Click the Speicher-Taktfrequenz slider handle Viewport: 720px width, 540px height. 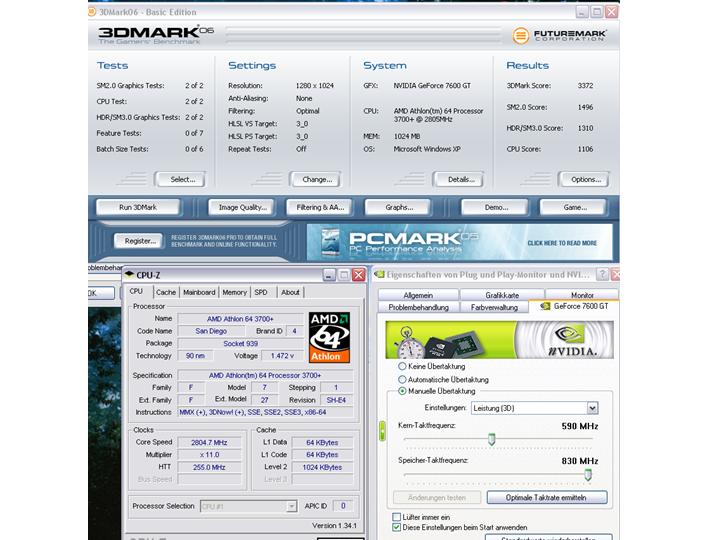tap(588, 474)
